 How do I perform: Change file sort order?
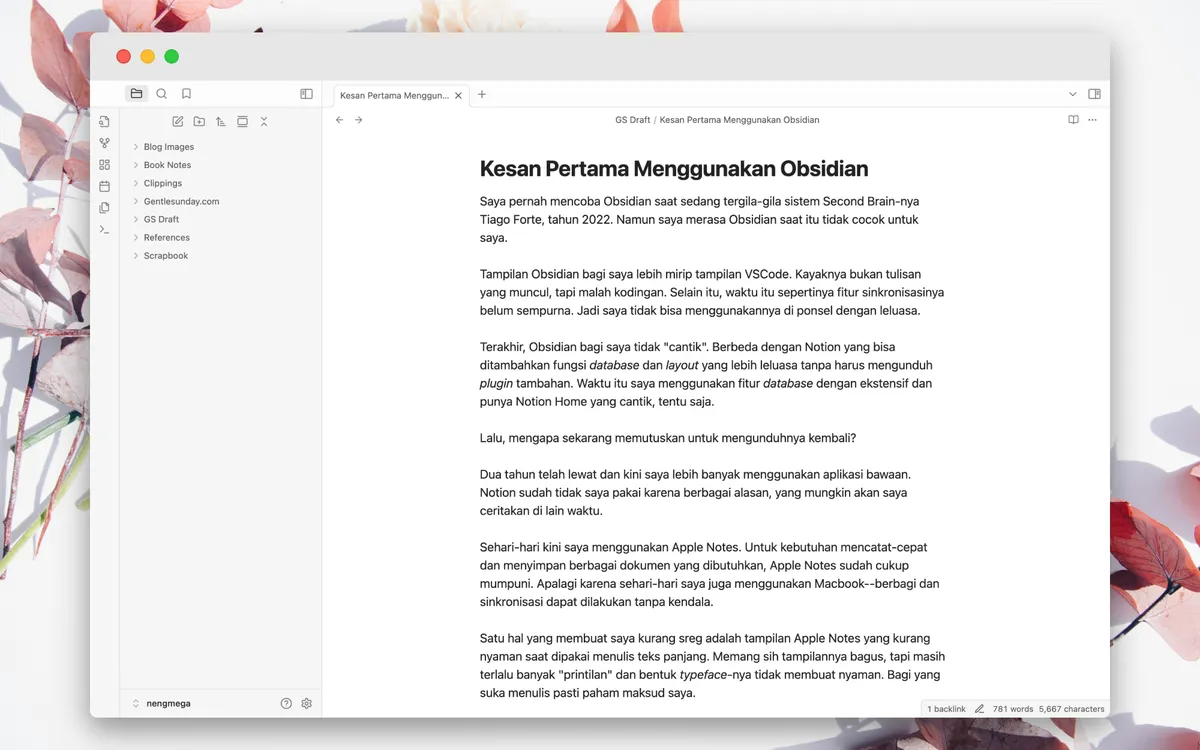coord(221,122)
